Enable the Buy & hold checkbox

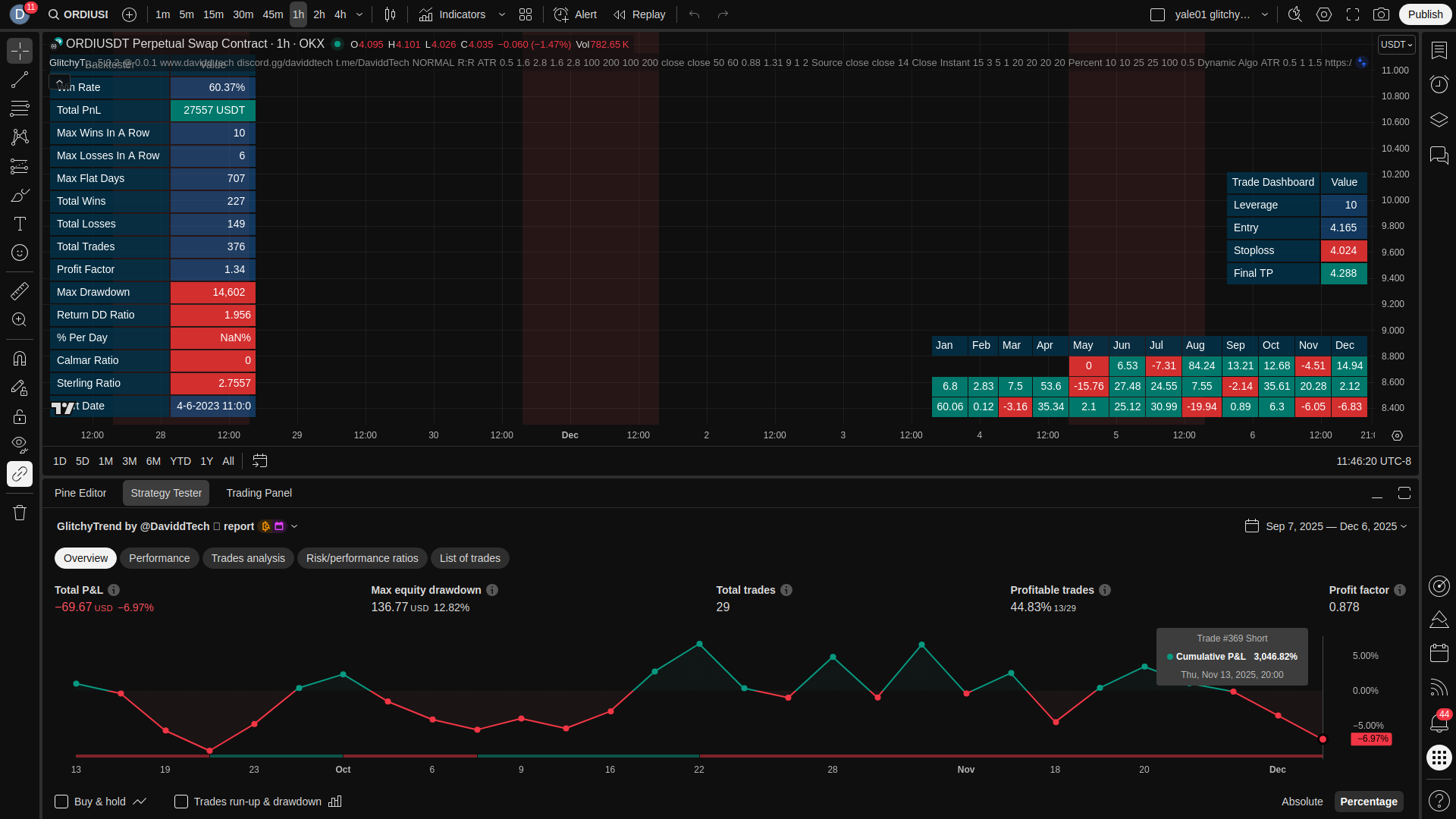[x=61, y=802]
